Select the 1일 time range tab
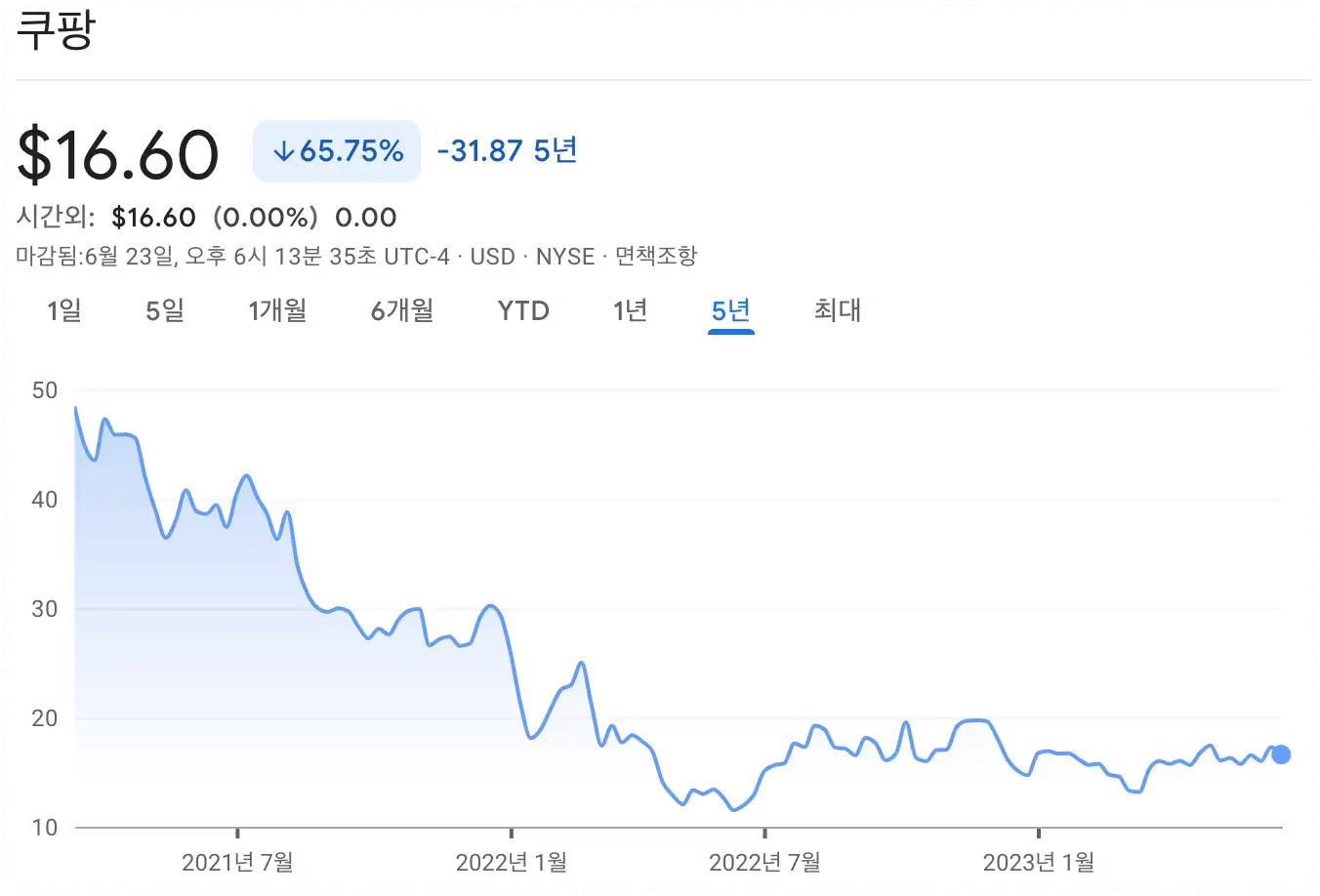Image resolution: width=1320 pixels, height=896 pixels. (x=64, y=310)
